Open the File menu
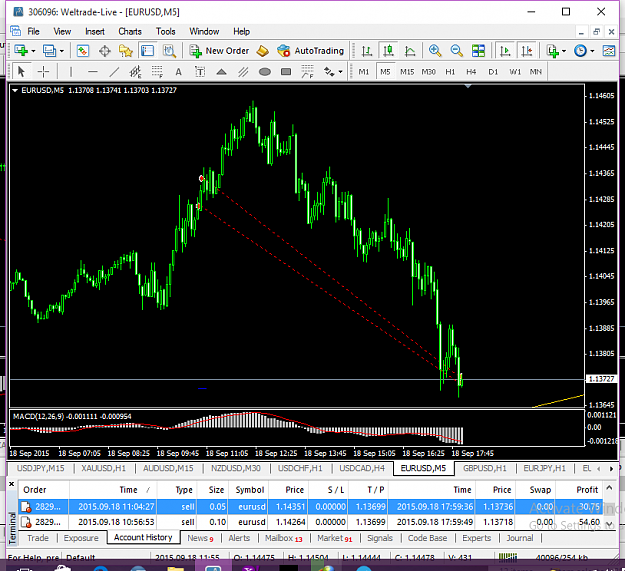This screenshot has height=571, width=625. (x=33, y=31)
